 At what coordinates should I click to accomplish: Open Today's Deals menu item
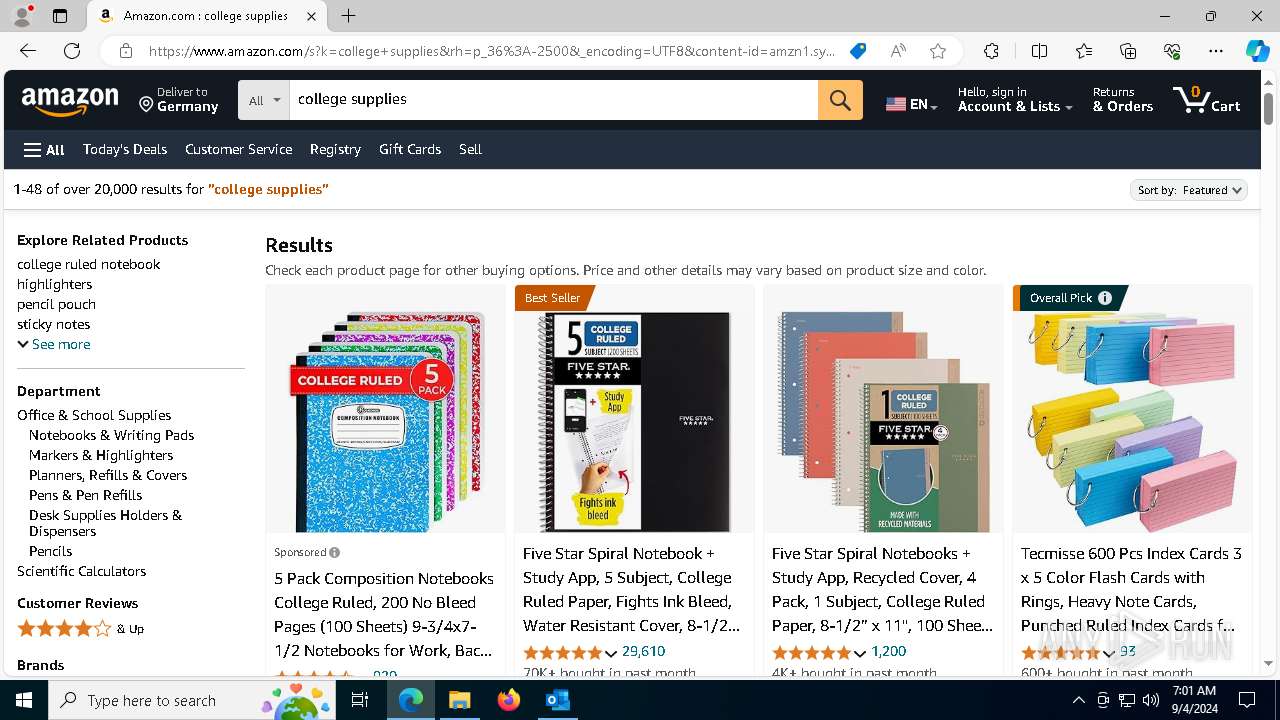tap(125, 149)
